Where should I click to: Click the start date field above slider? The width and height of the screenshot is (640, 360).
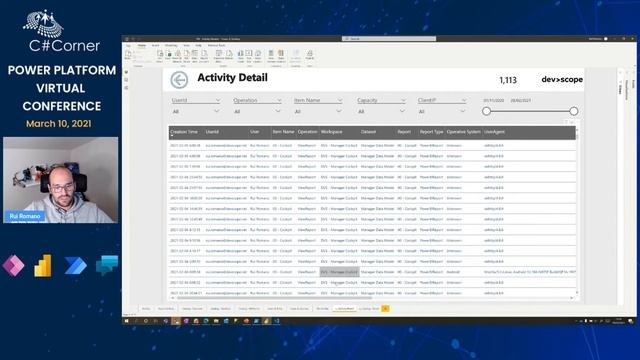[x=493, y=100]
